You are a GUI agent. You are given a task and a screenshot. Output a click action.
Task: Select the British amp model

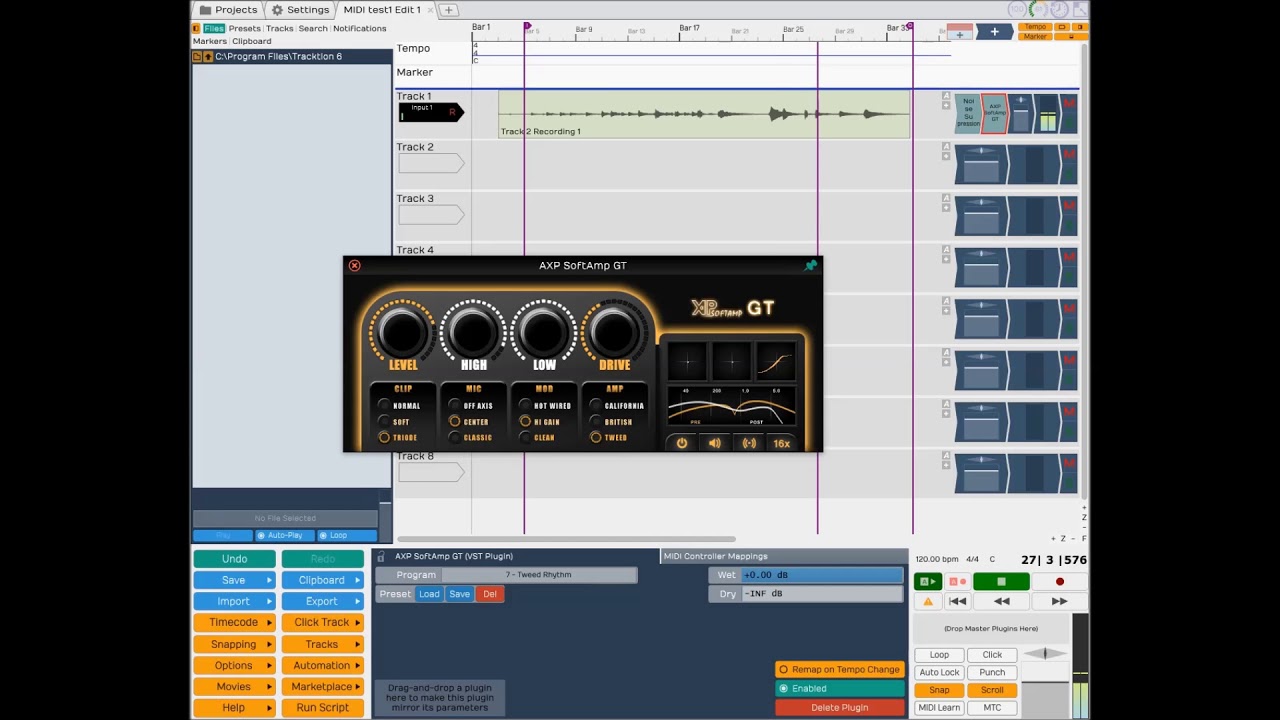(x=611, y=422)
